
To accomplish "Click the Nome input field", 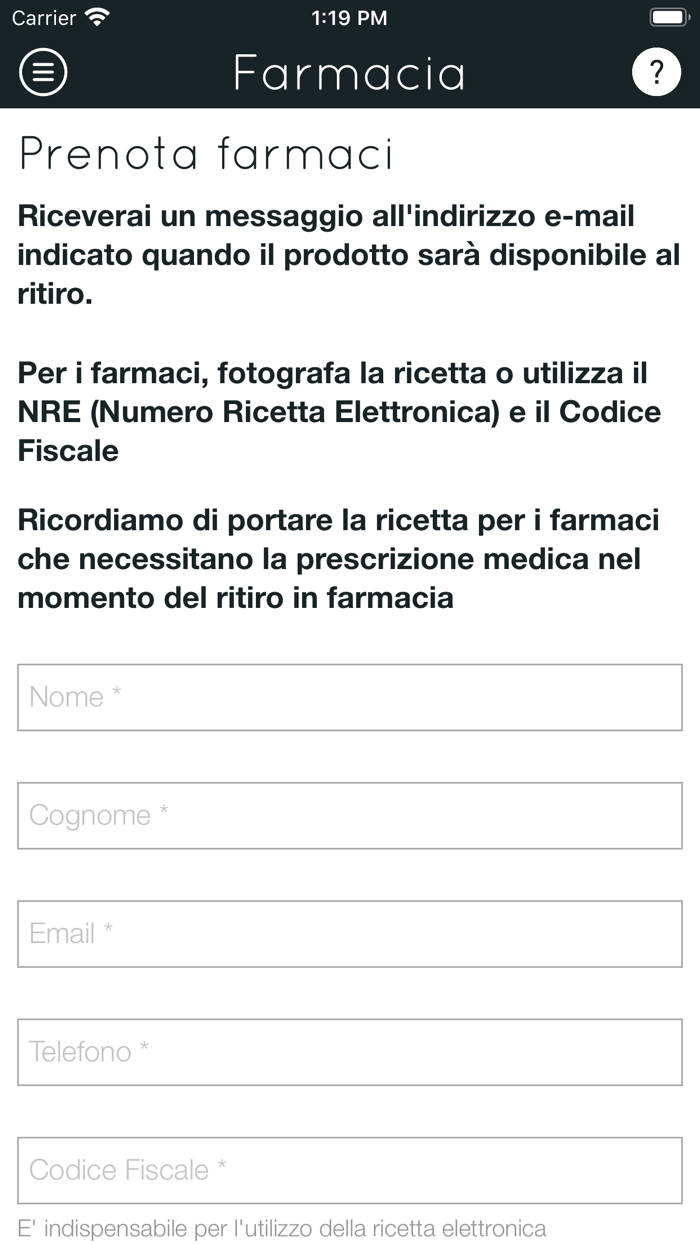I will pyautogui.click(x=349, y=697).
